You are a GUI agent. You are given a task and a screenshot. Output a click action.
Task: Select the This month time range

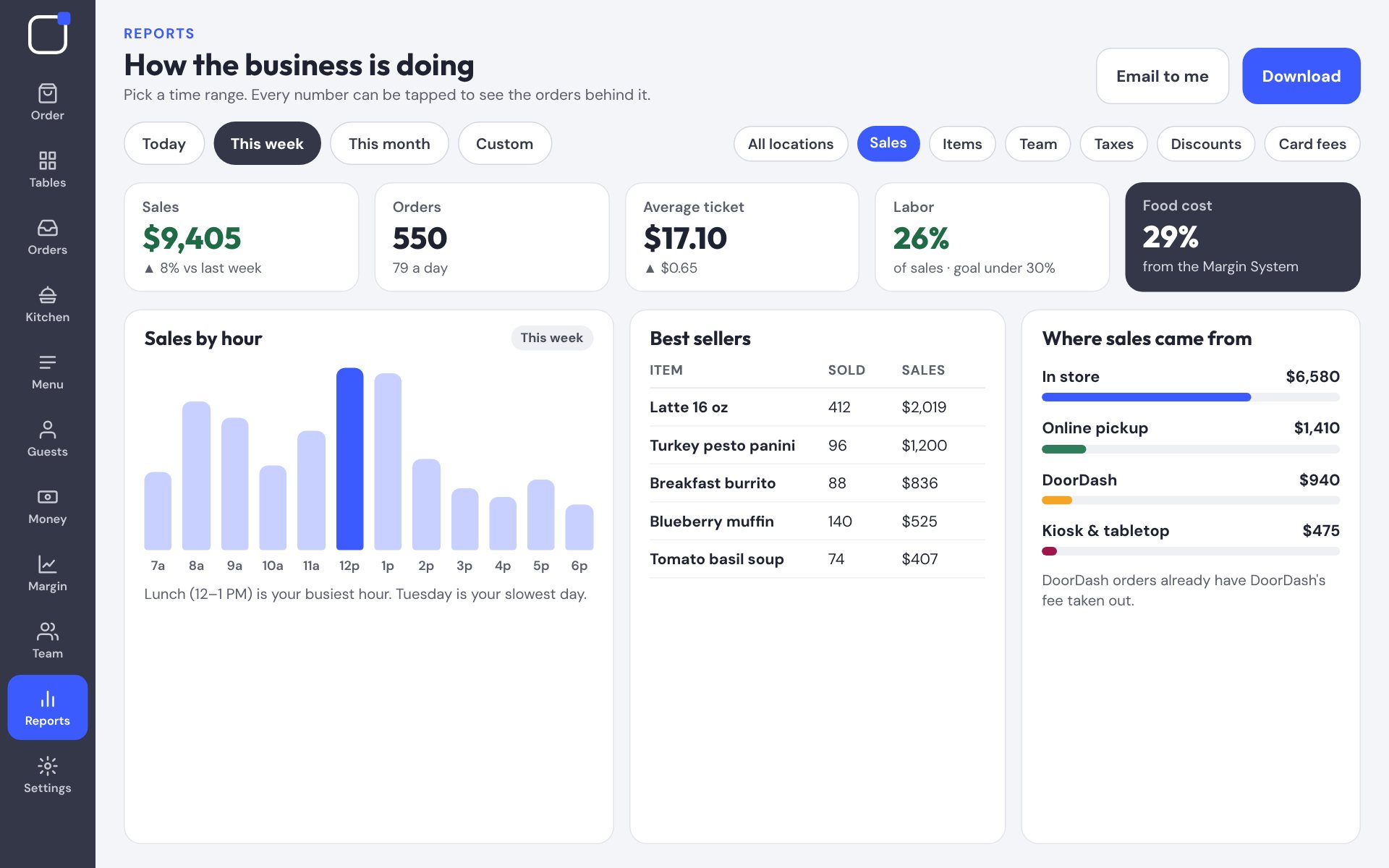[389, 143]
